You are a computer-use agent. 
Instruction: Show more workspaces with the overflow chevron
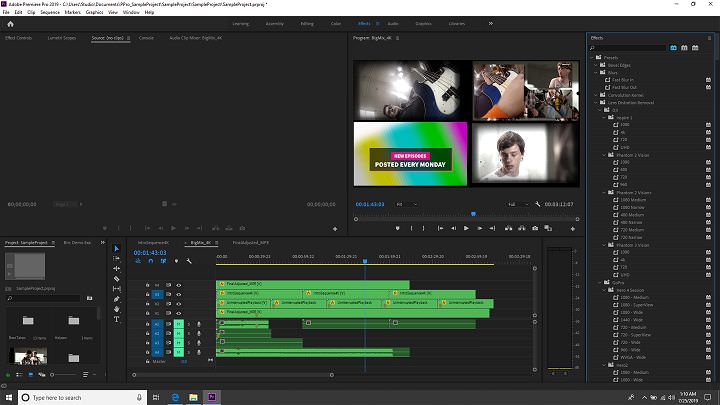490,23
